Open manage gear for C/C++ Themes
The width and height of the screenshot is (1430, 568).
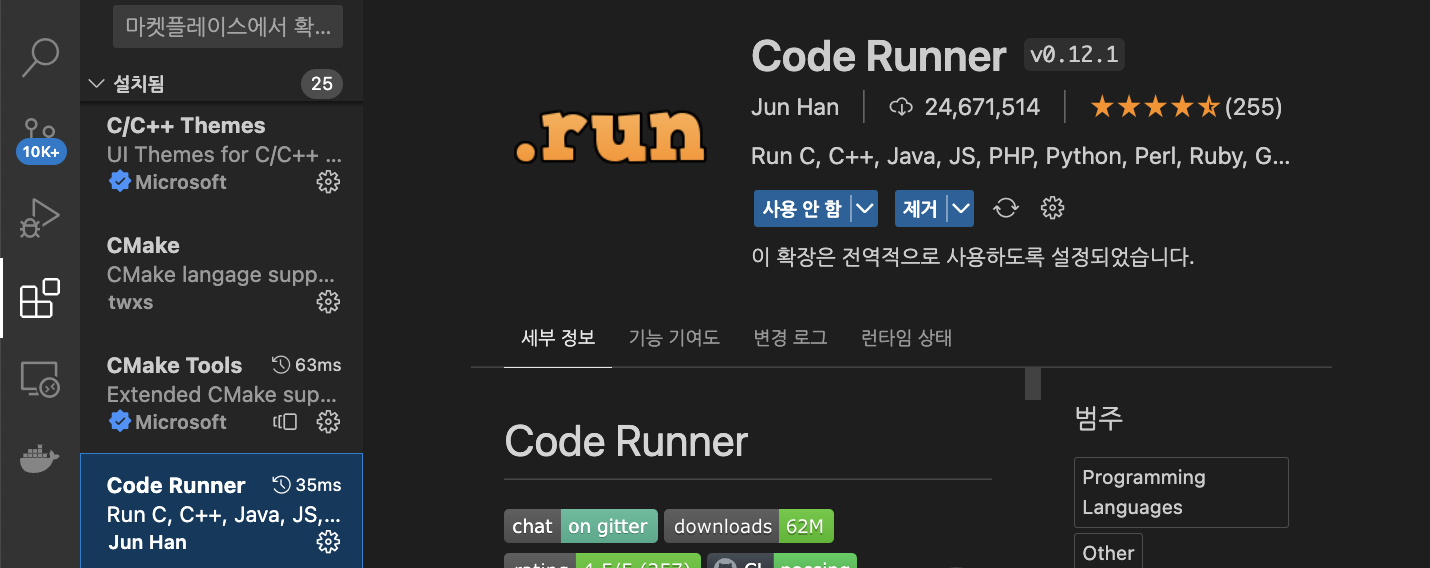[328, 182]
